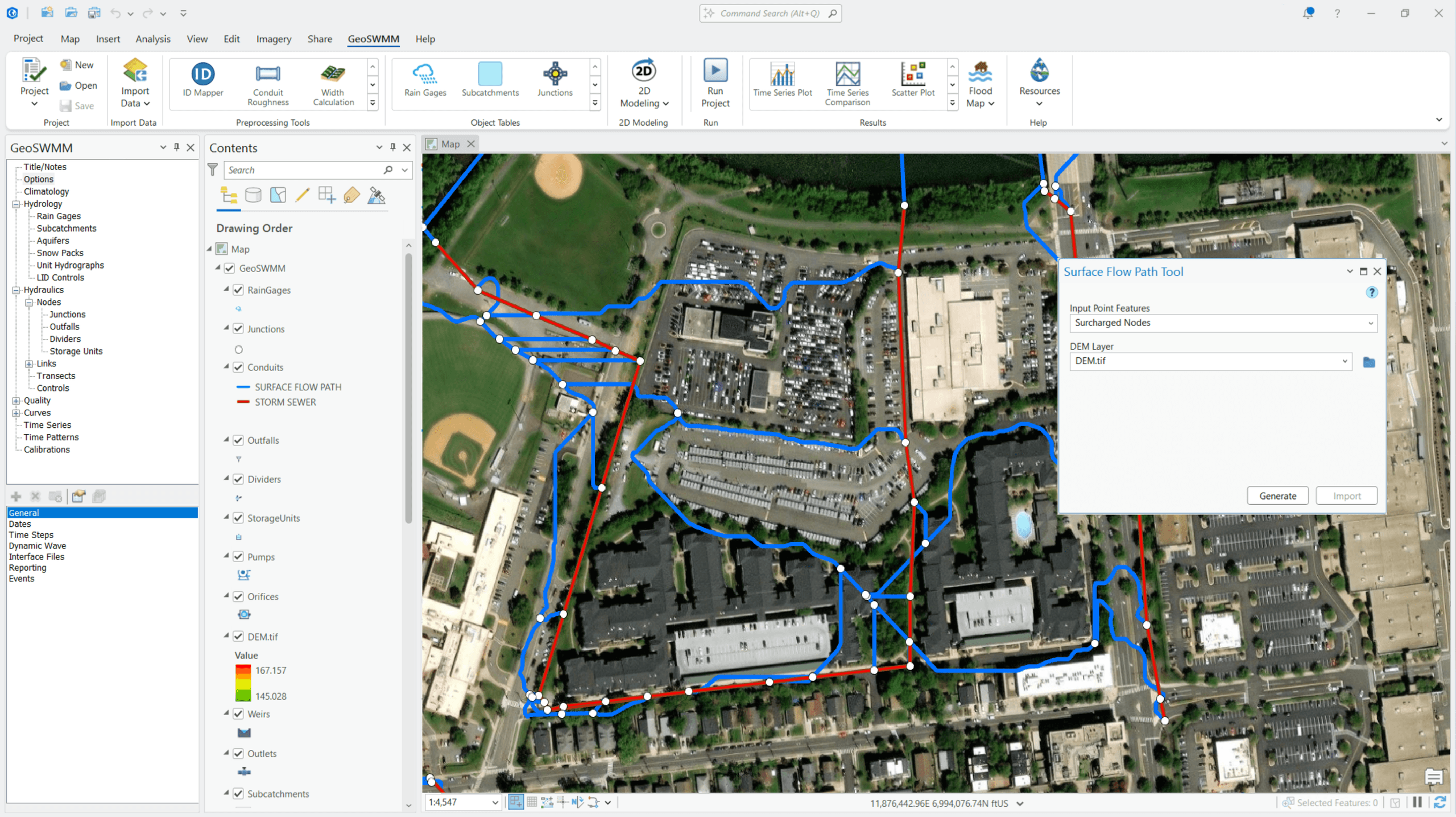
Task: Uncheck the Conduits layer visibility
Action: coord(237,367)
